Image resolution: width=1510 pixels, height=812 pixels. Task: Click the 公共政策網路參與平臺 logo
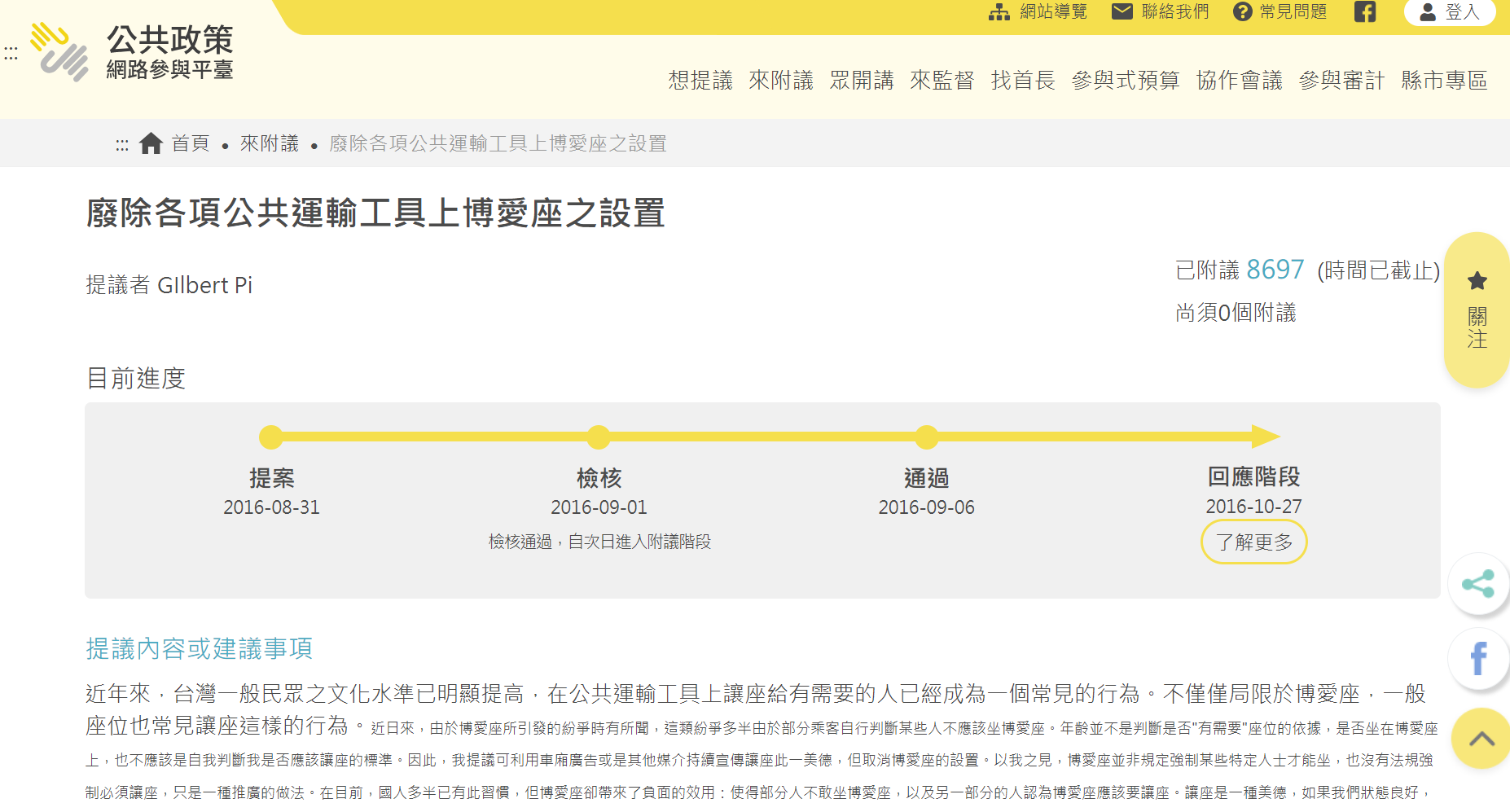pyautogui.click(x=132, y=52)
